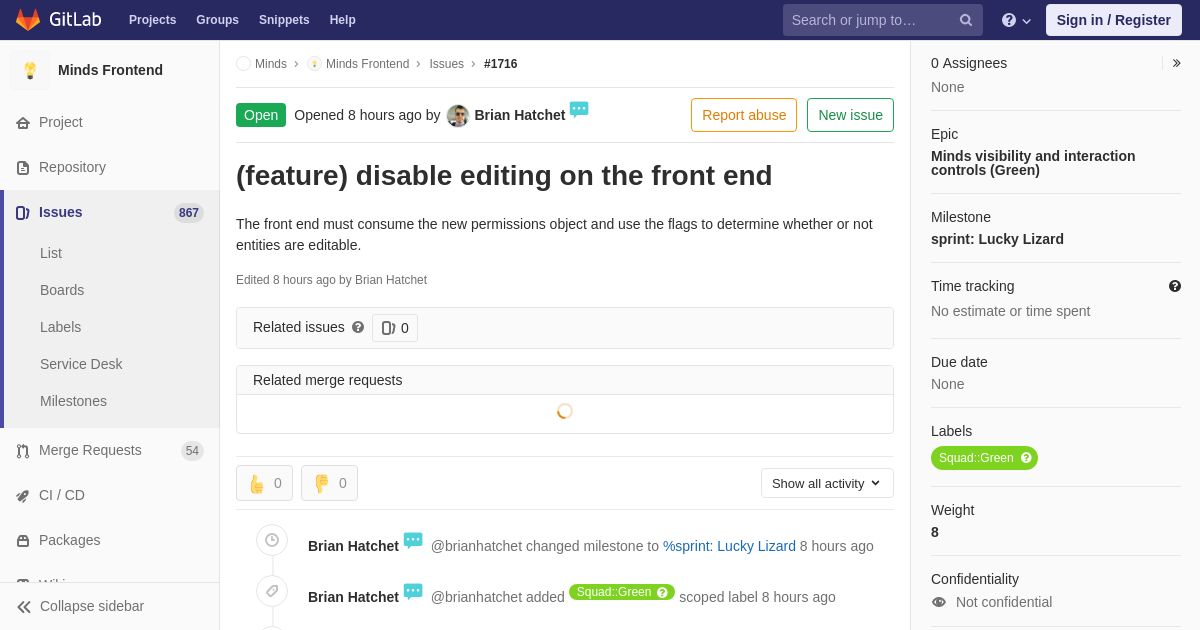The height and width of the screenshot is (630, 1200).
Task: Collapse right sidebar with chevrons
Action: tap(1176, 63)
